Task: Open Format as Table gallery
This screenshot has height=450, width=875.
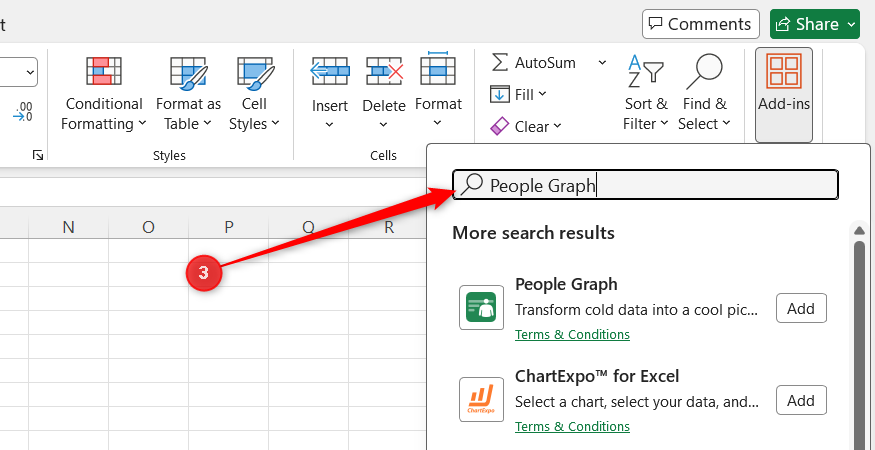Action: (x=188, y=94)
